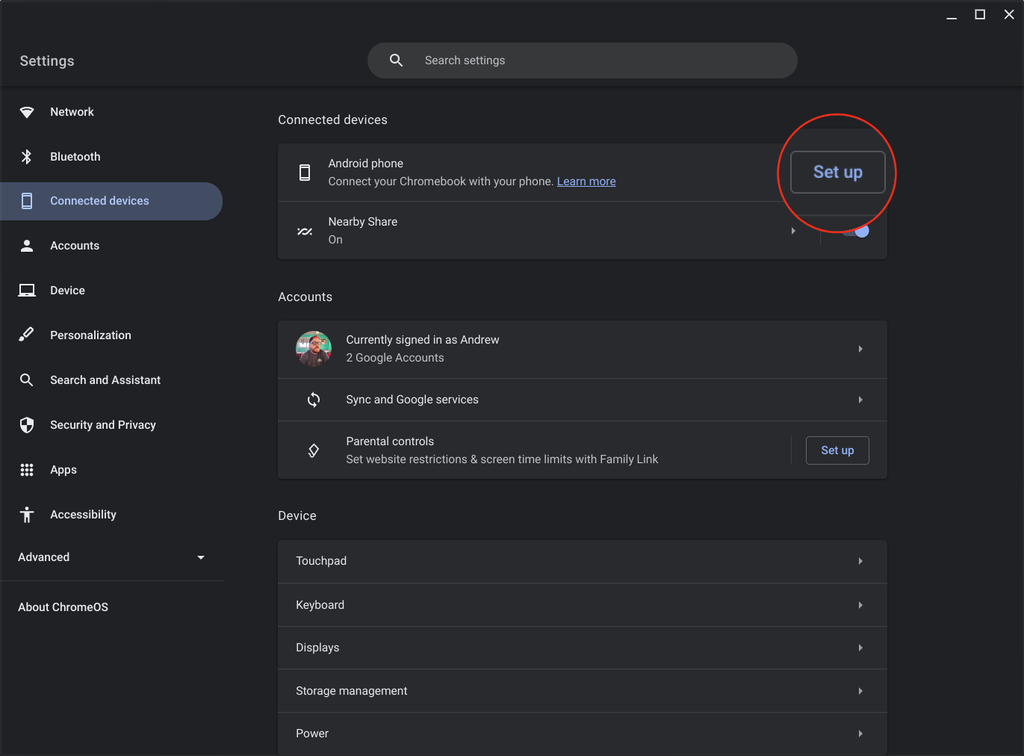Click the Personalization brush icon
1024x756 pixels.
27,335
